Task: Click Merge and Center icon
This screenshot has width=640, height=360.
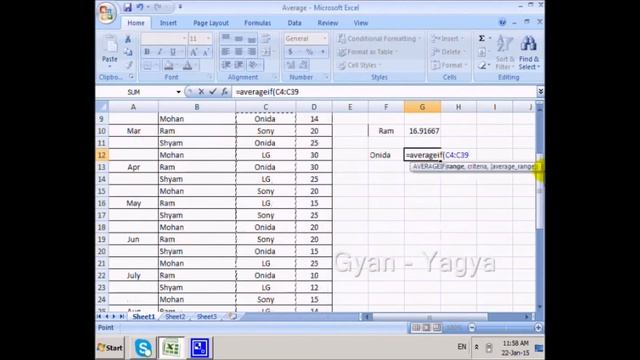Action: [x=266, y=52]
